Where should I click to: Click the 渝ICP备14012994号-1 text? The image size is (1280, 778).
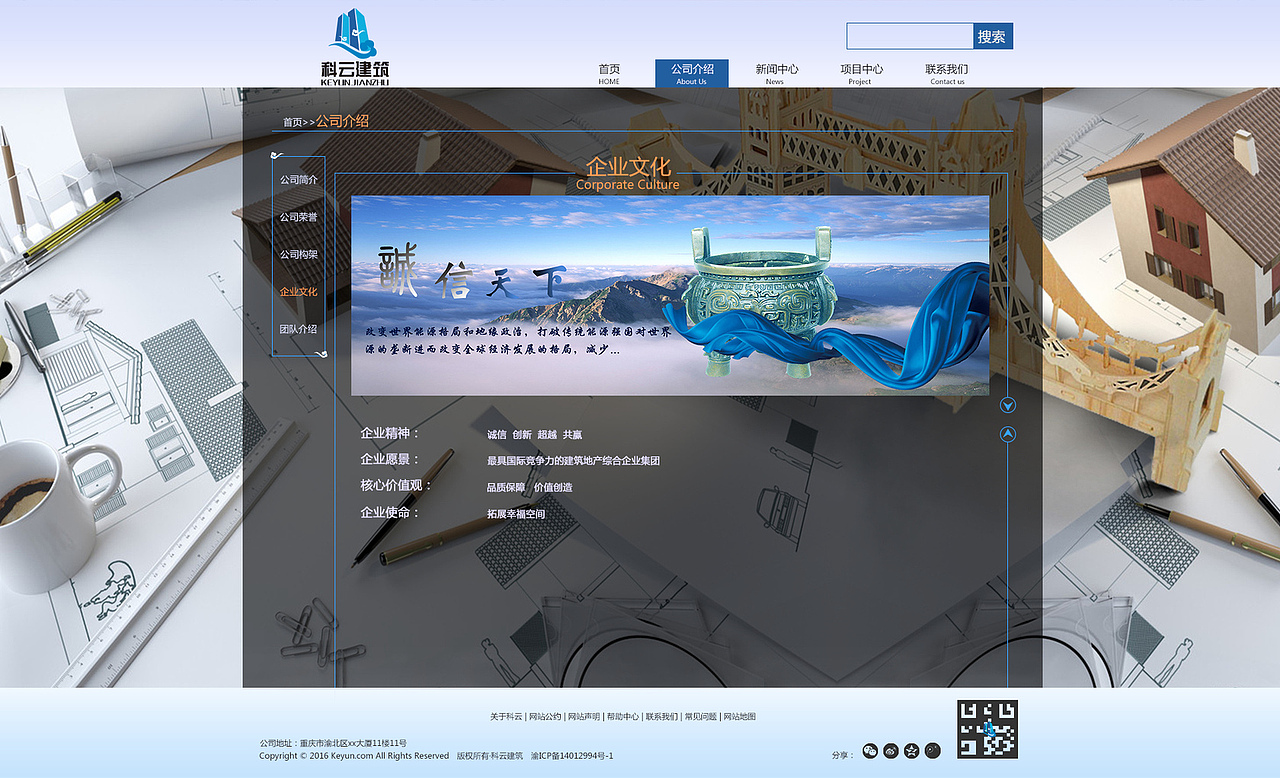coord(572,756)
